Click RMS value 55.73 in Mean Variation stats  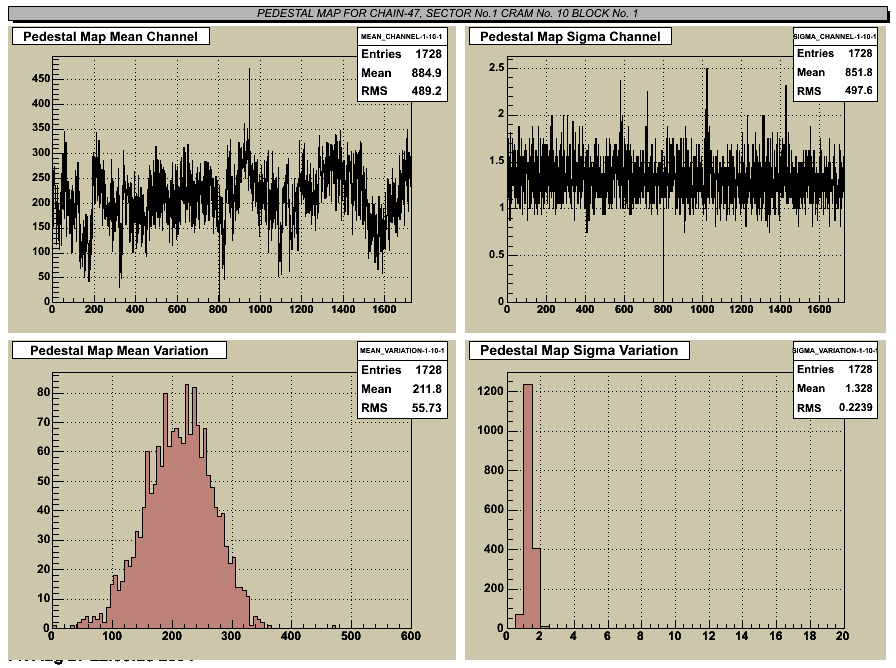pos(427,407)
